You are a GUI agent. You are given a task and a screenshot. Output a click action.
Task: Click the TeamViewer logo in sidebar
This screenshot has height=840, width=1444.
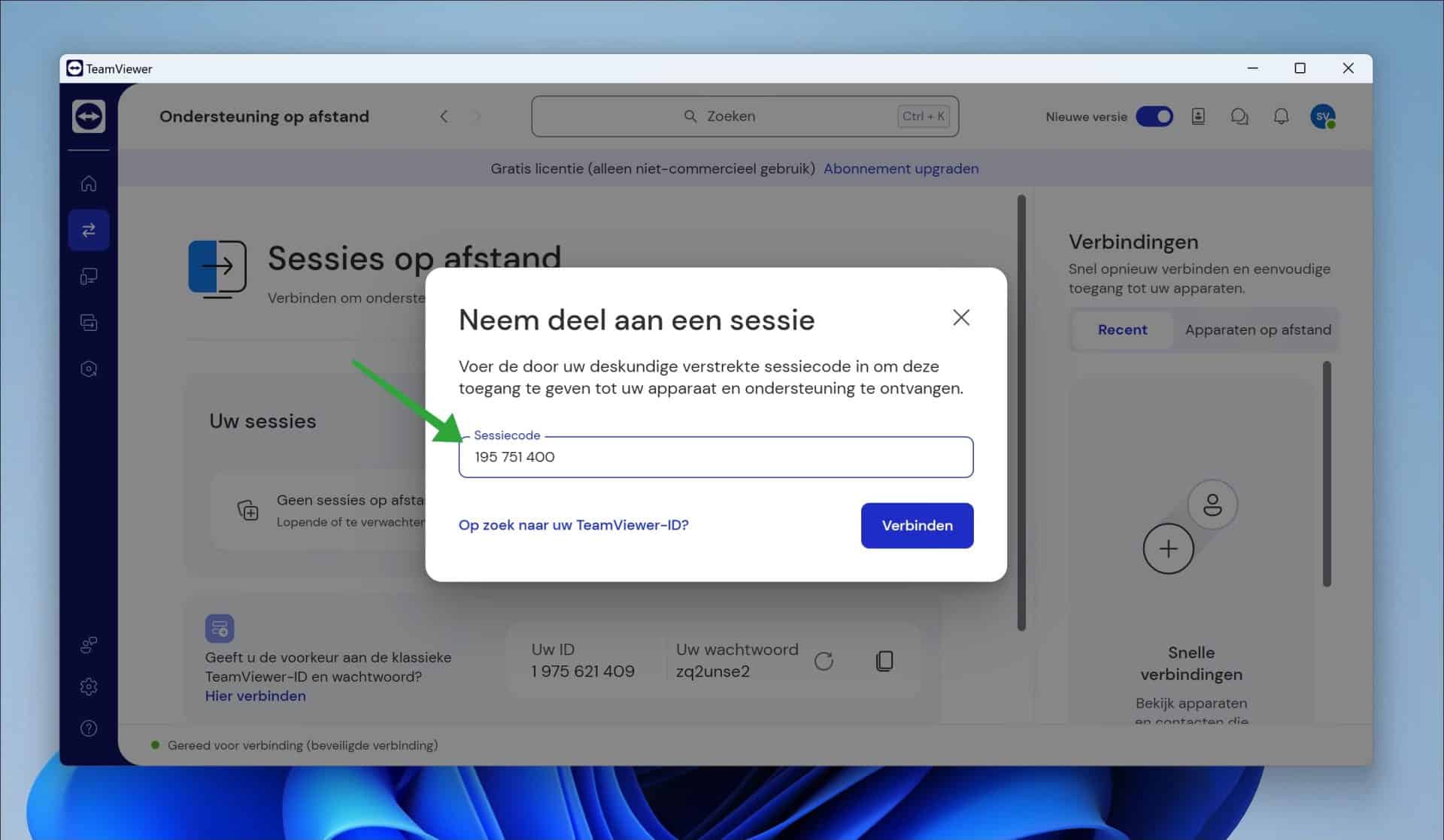(x=89, y=117)
